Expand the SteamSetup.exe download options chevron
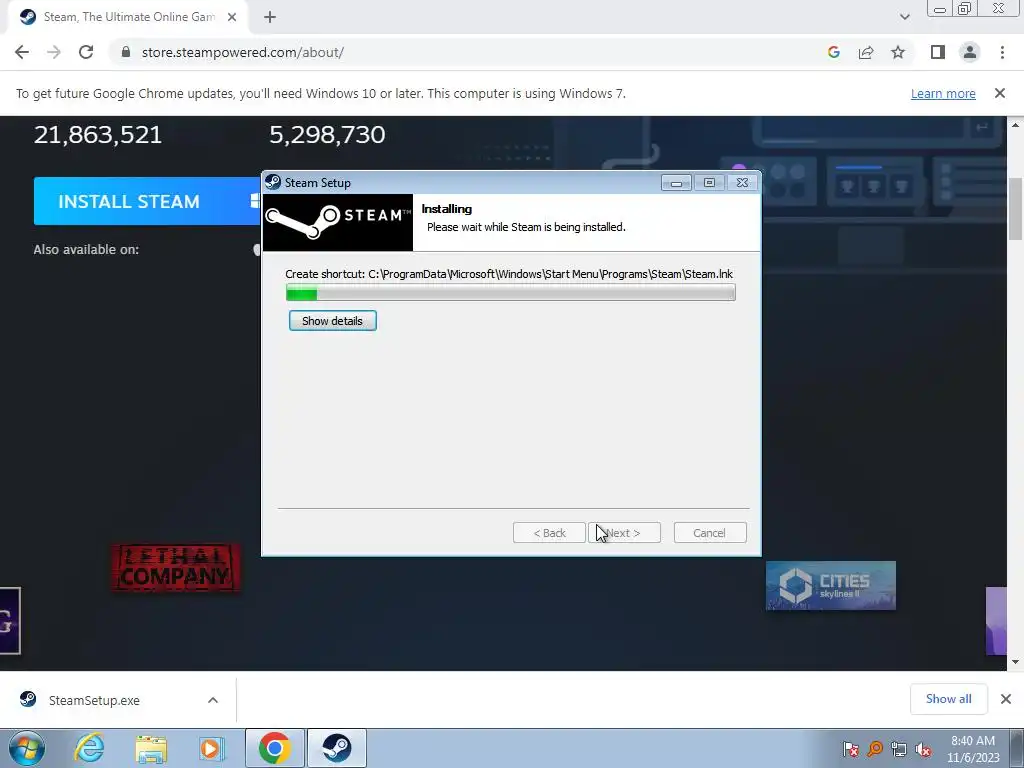 (213, 700)
